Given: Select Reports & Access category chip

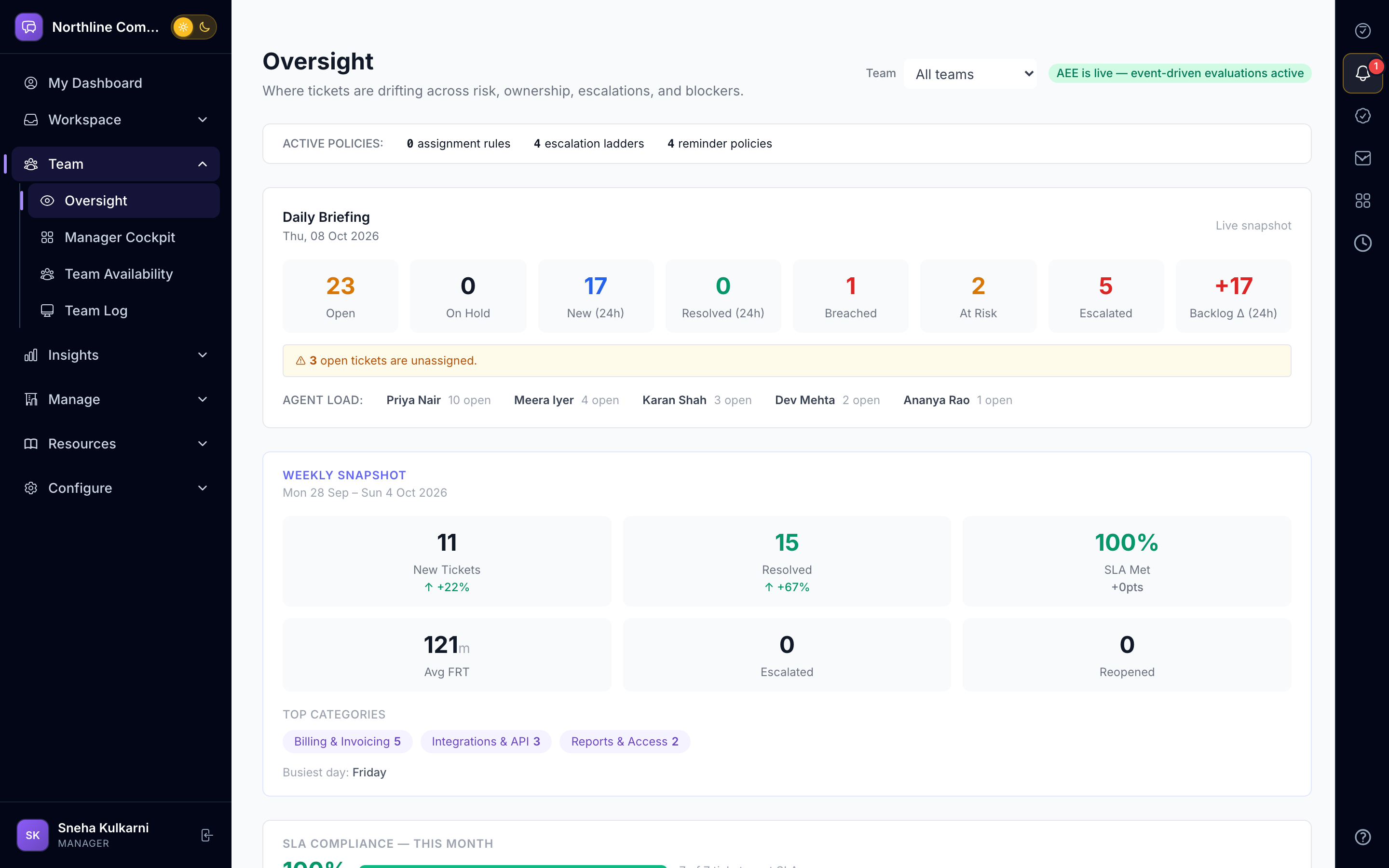Looking at the screenshot, I should [625, 742].
